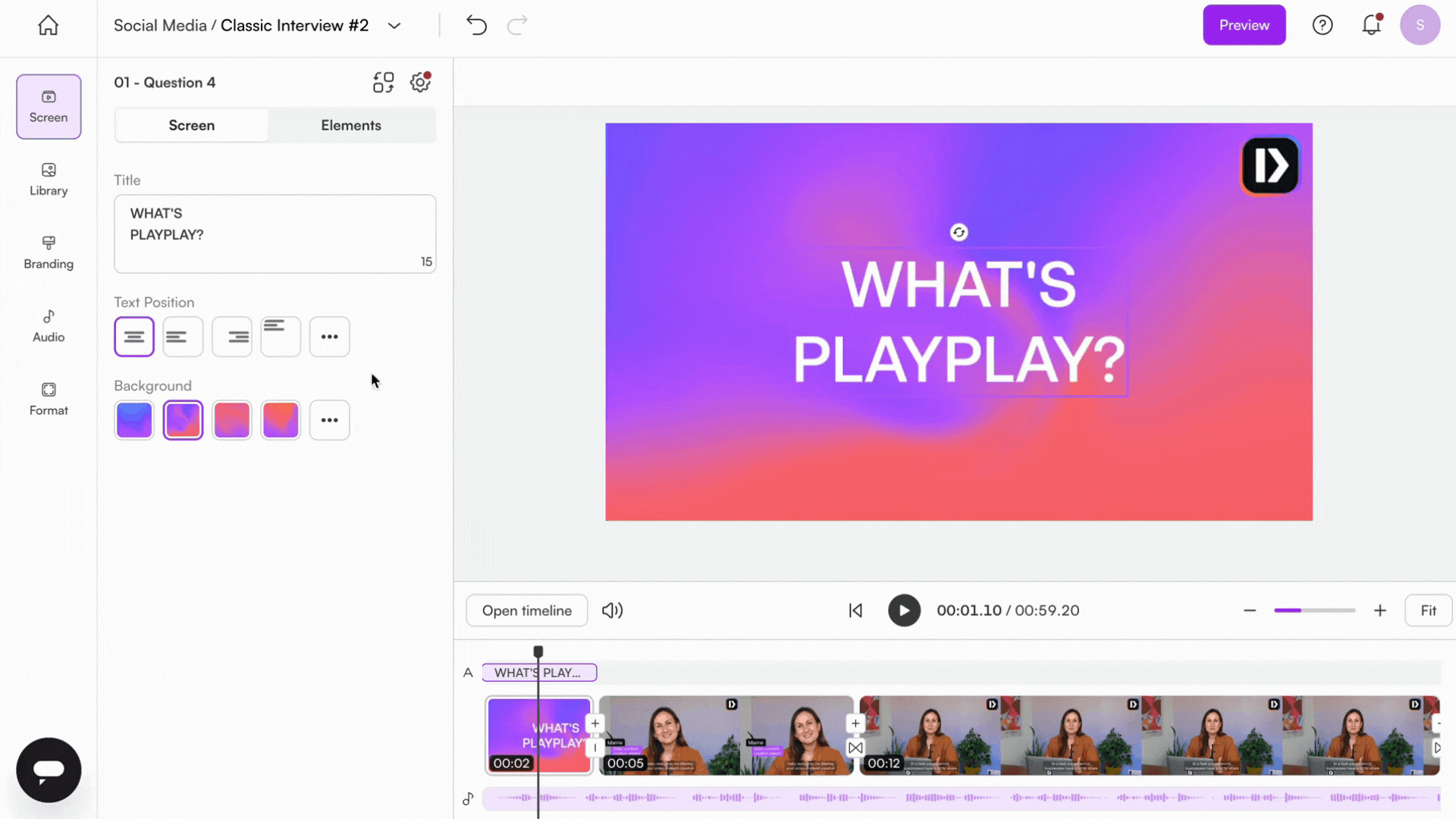The height and width of the screenshot is (819, 1456).
Task: Select left-aligned text position
Action: tap(183, 337)
